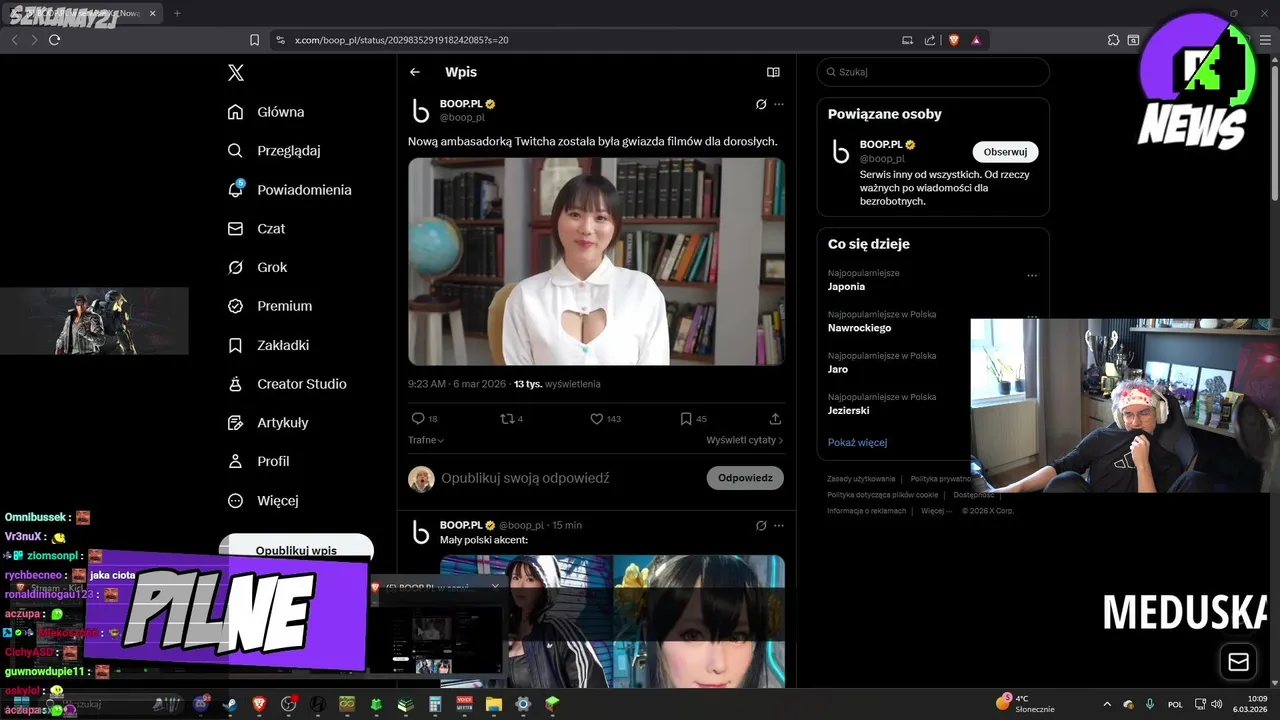Open the Nawrockiego trend
Screen dimensions: 1280x720
pyautogui.click(x=859, y=328)
